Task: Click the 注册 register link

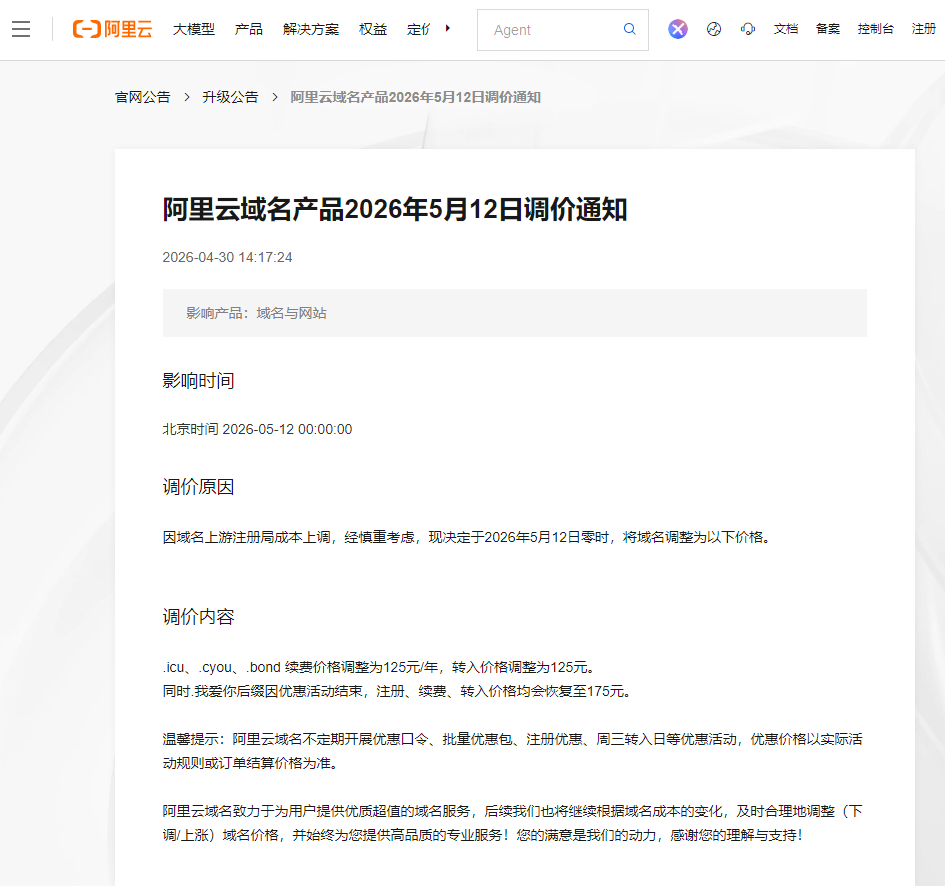Action: point(924,29)
